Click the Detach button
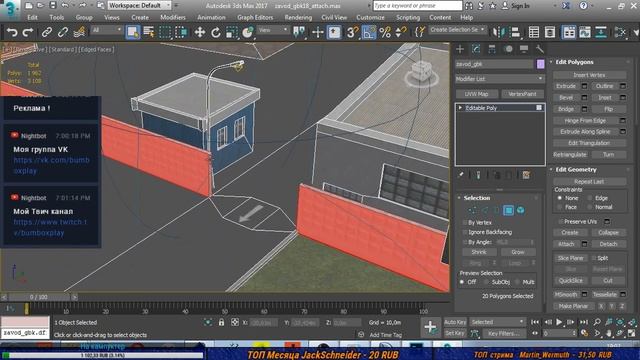The width and height of the screenshot is (640, 360). click(x=608, y=244)
